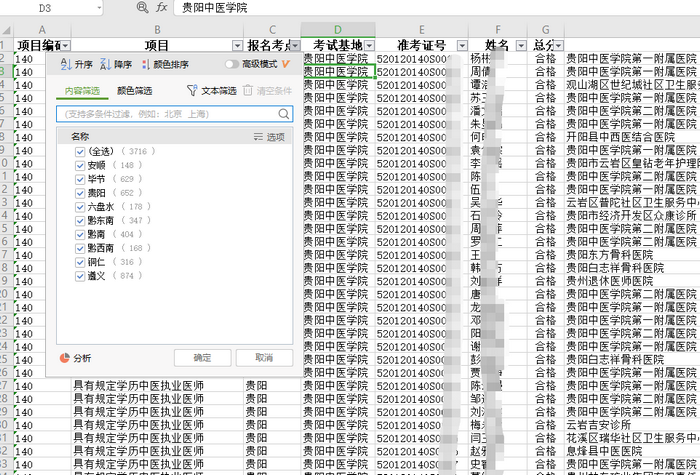Uncheck the 贵阳 checkbox
This screenshot has height=475, width=700.
80,192
